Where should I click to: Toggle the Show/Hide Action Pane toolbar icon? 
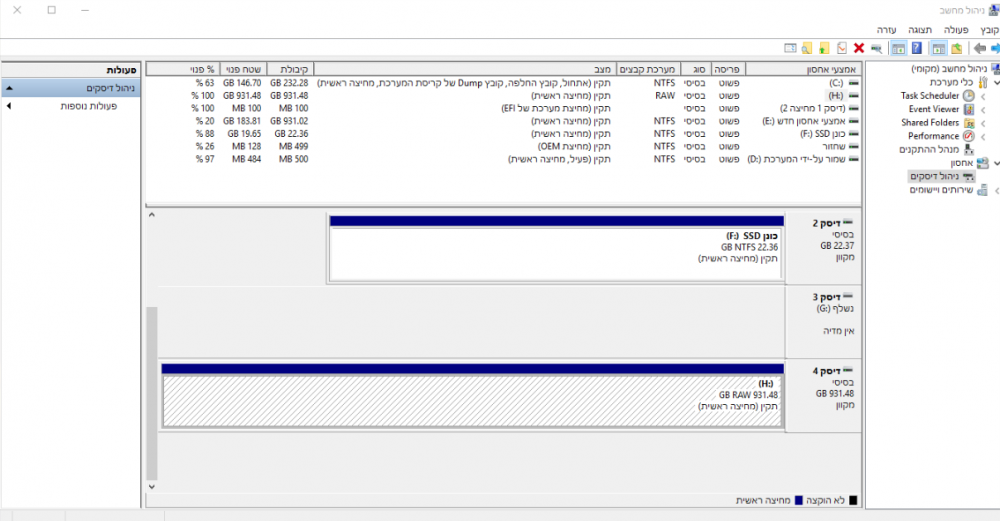tap(899, 48)
